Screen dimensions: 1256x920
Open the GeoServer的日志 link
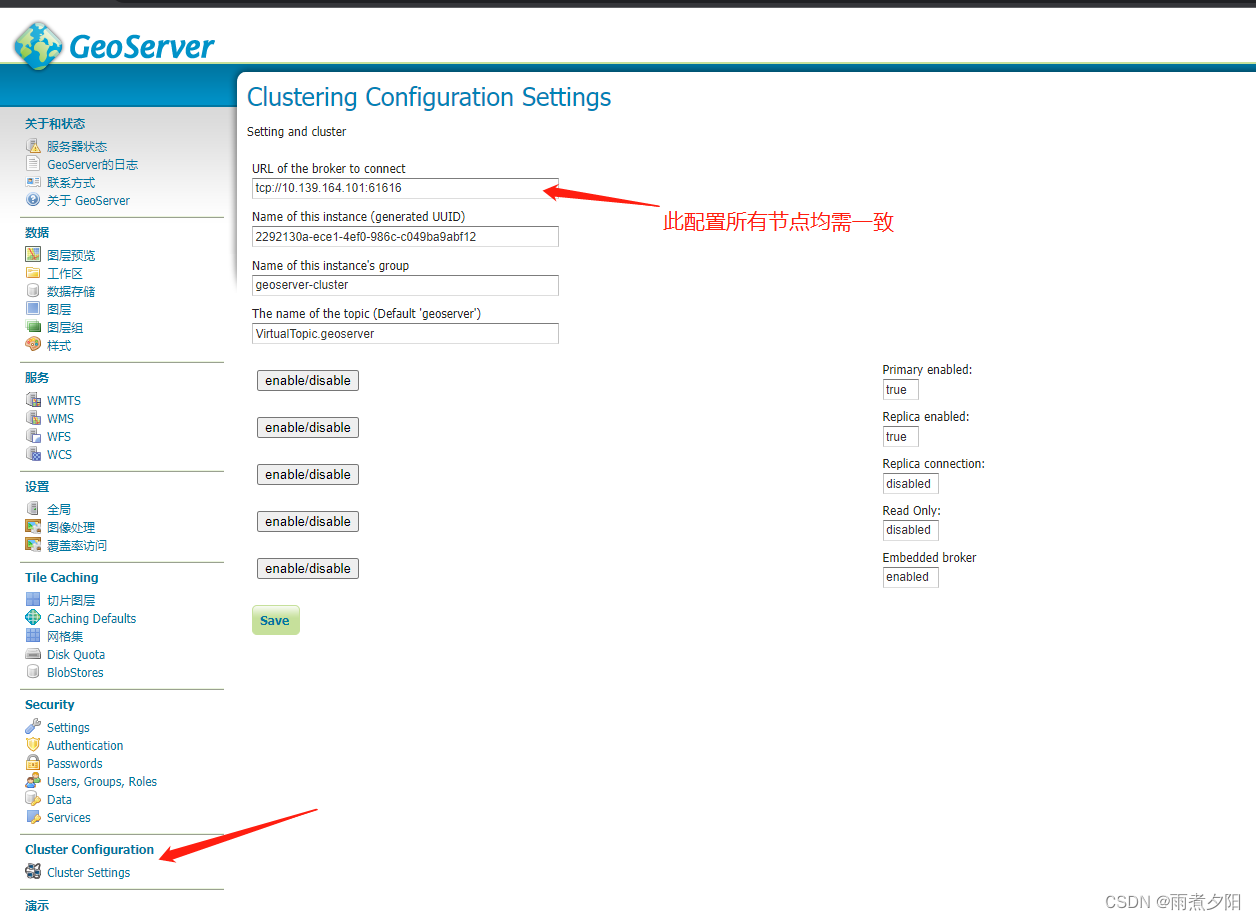(x=92, y=165)
